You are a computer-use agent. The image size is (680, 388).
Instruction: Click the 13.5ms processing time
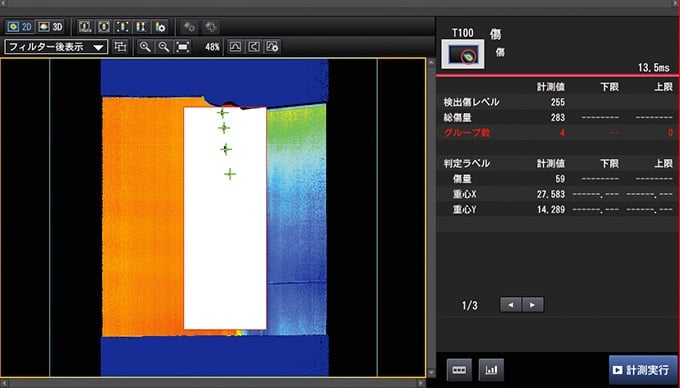tap(654, 68)
